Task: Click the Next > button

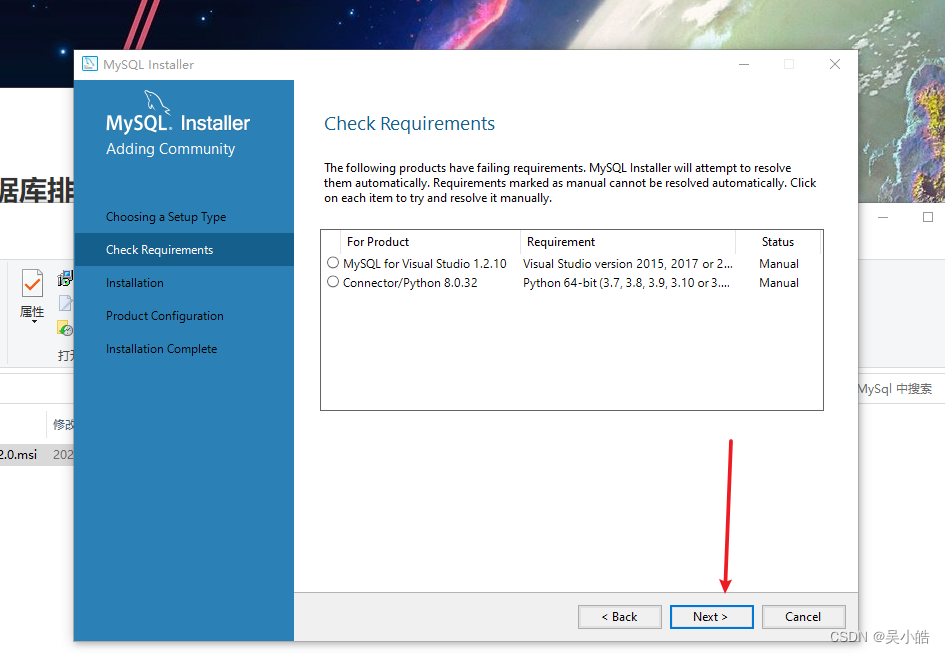Action: tap(711, 617)
